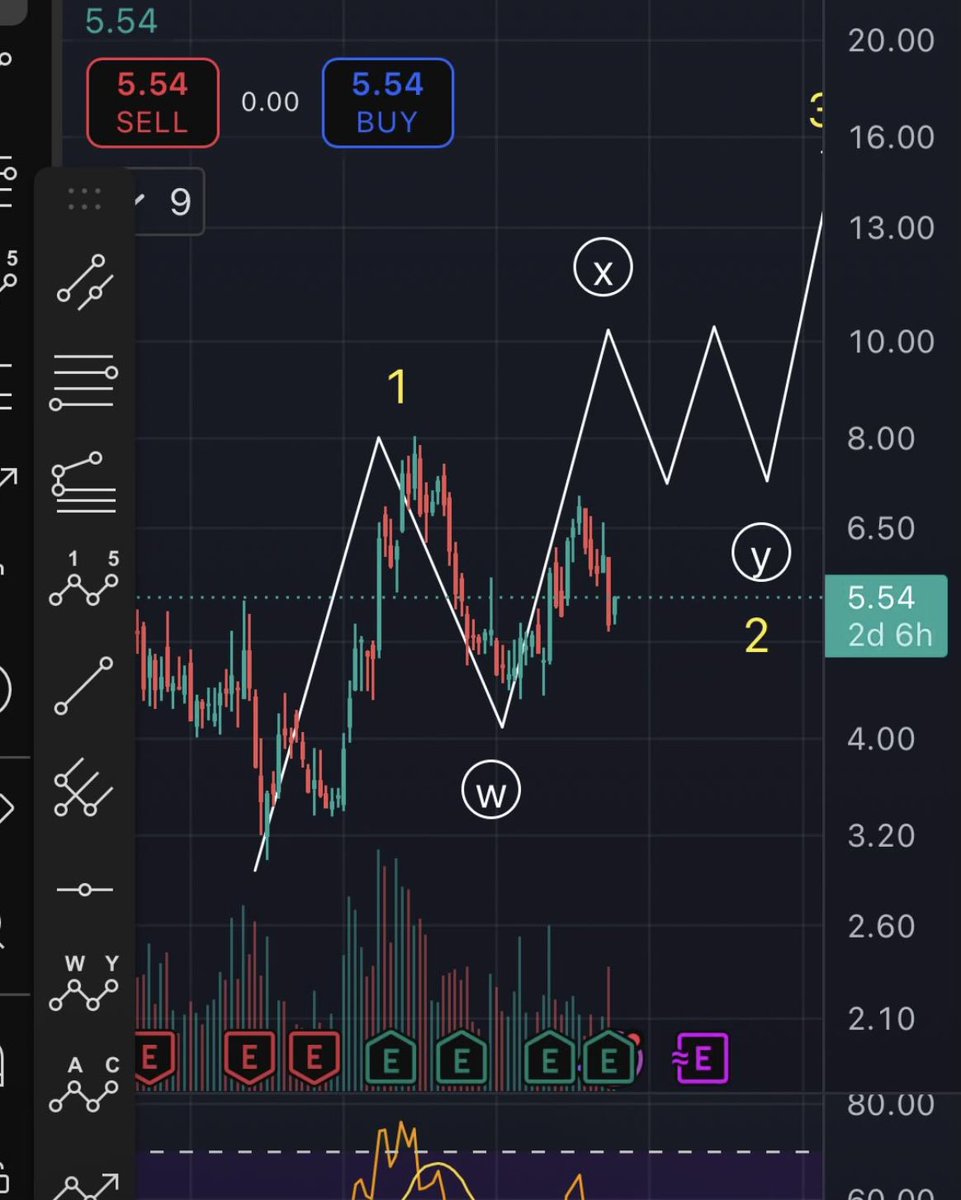Image resolution: width=961 pixels, height=1200 pixels.
Task: Select the Elliott Impulse Wave 1-5 tool
Action: click(84, 581)
